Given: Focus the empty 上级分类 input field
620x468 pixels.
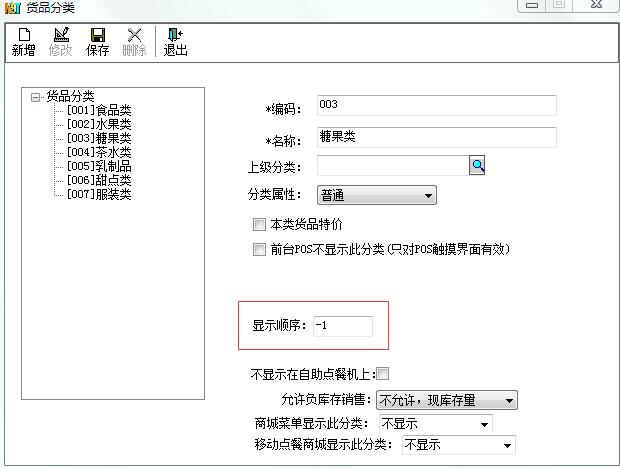Looking at the screenshot, I should click(x=393, y=165).
